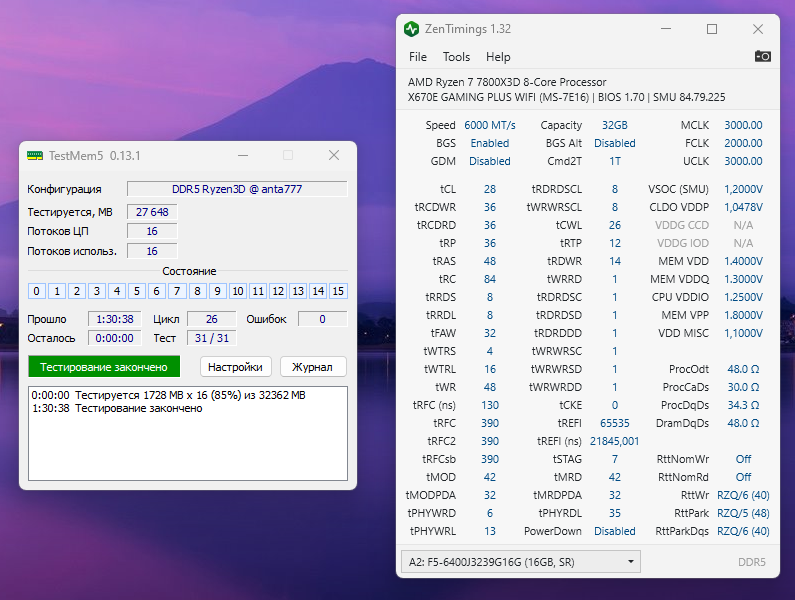Select thread status box 4
The height and width of the screenshot is (600, 795).
117,291
